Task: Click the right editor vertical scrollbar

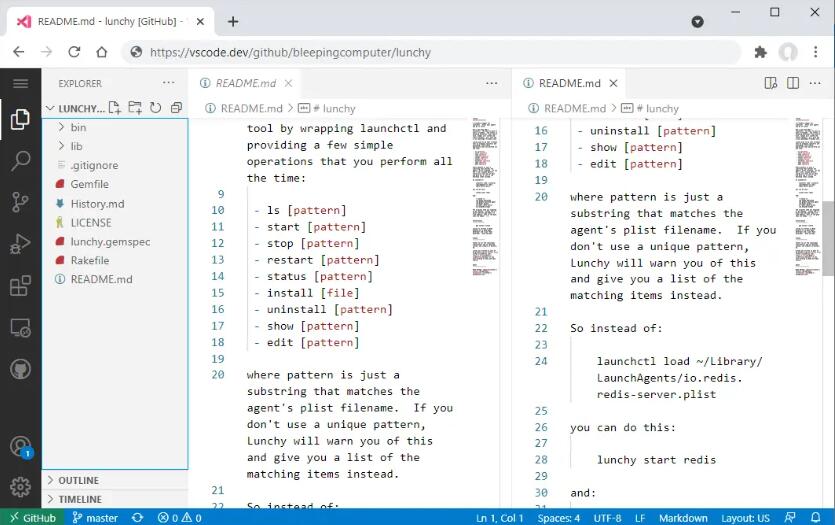Action: [828, 238]
